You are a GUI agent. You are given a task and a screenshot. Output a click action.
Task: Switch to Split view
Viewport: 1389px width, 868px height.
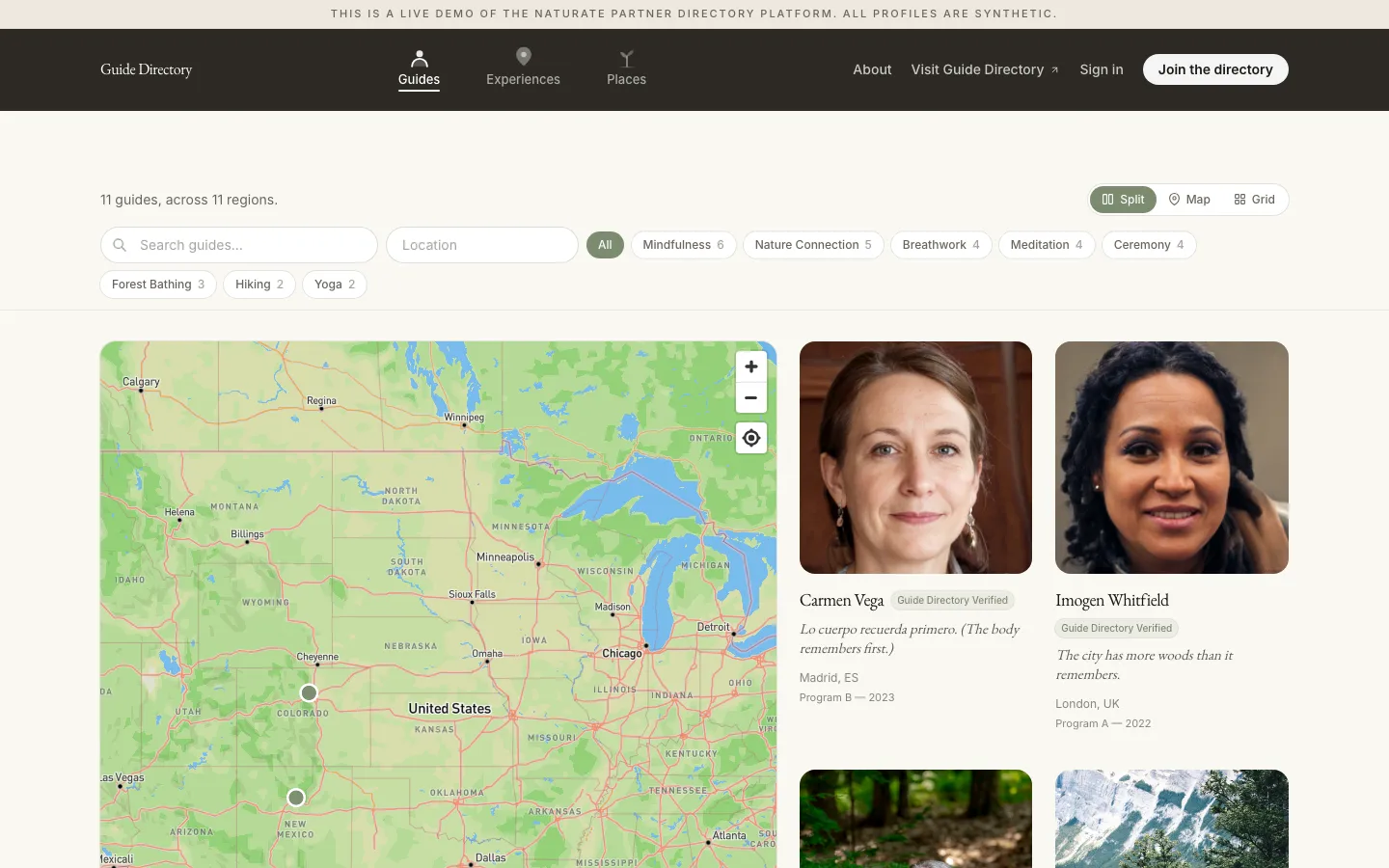pyautogui.click(x=1123, y=200)
